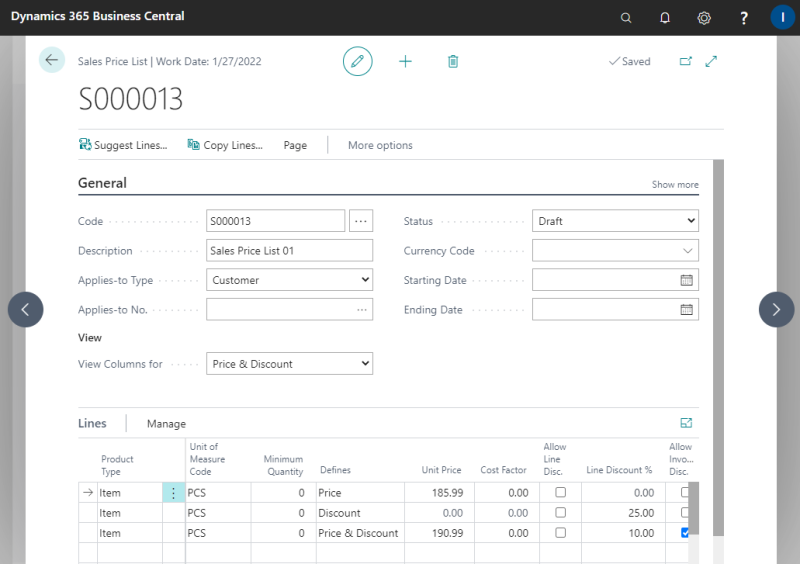Click the page vertical scrollbar
Image resolution: width=800 pixels, height=564 pixels.
coord(718,347)
